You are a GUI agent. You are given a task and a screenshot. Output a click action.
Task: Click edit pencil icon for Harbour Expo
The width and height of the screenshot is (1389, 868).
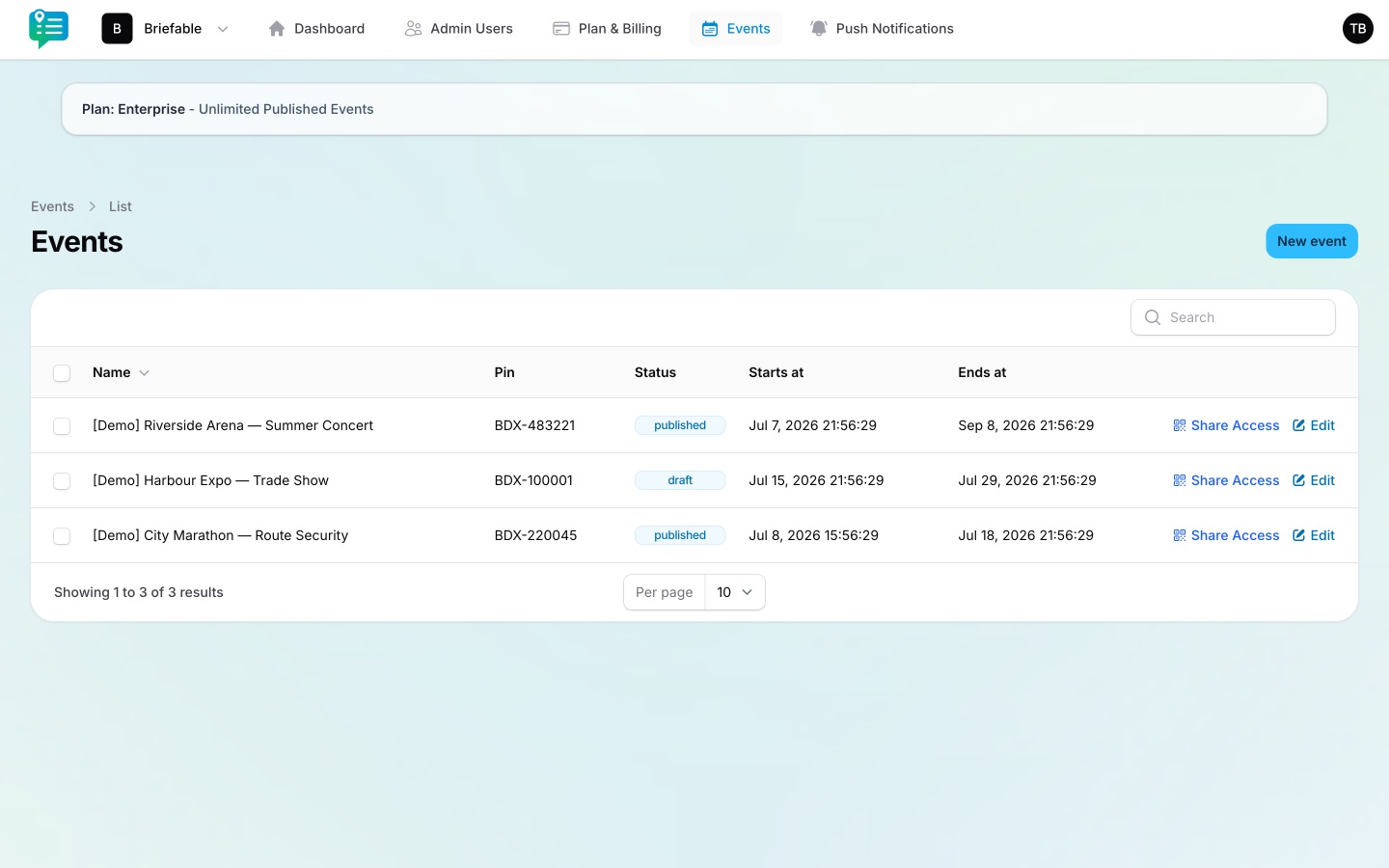coord(1299,480)
